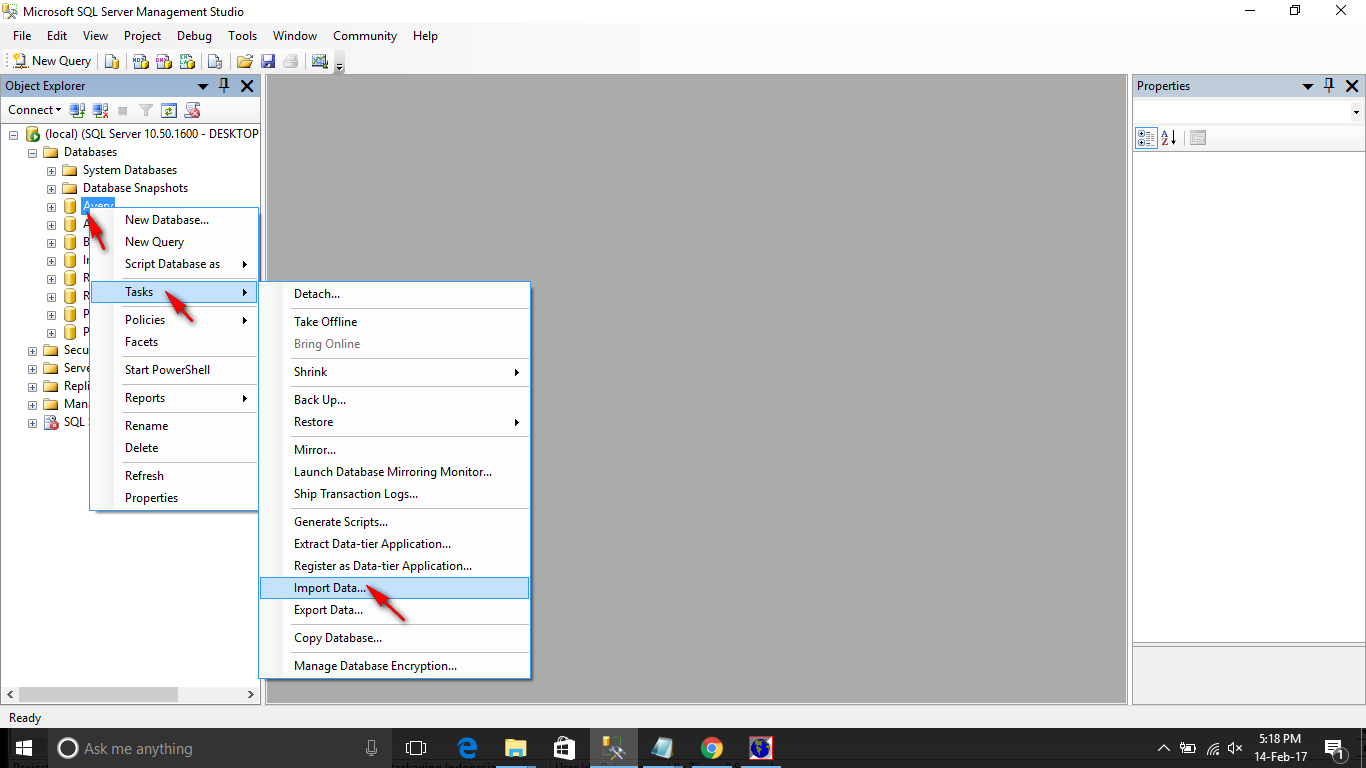Click the New Query button

click(50, 61)
